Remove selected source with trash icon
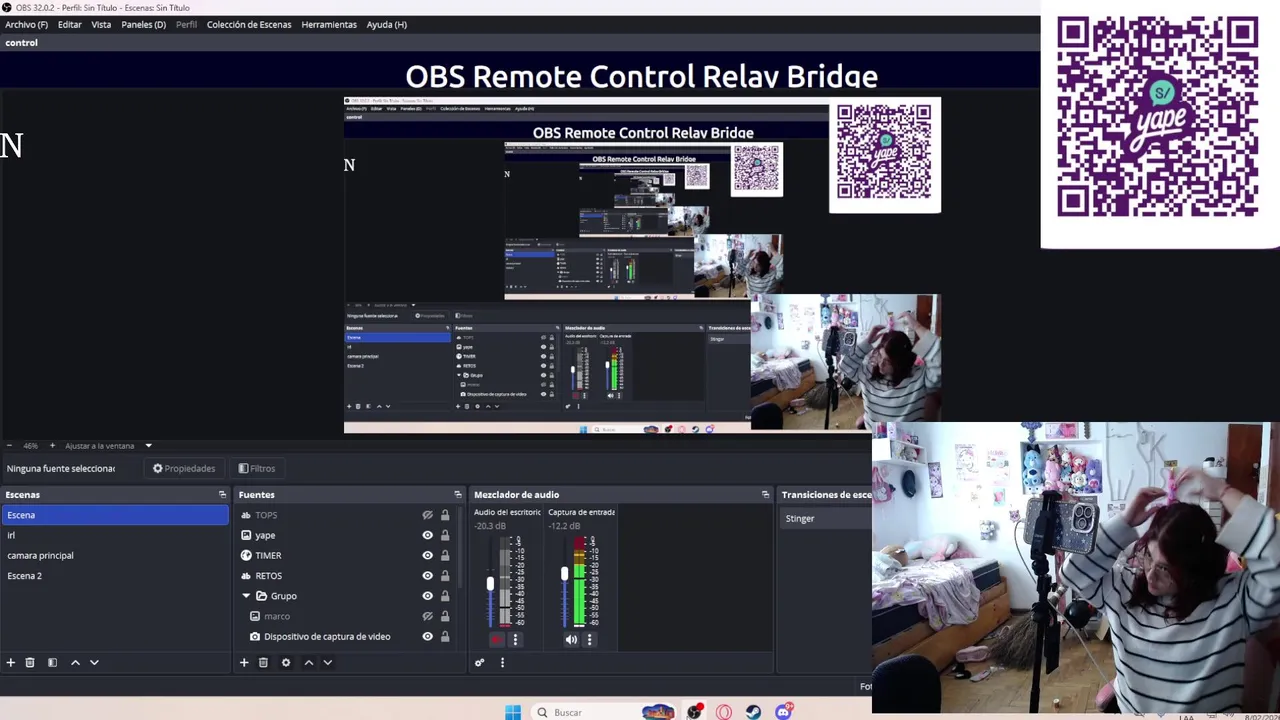The height and width of the screenshot is (720, 1280). click(x=263, y=662)
